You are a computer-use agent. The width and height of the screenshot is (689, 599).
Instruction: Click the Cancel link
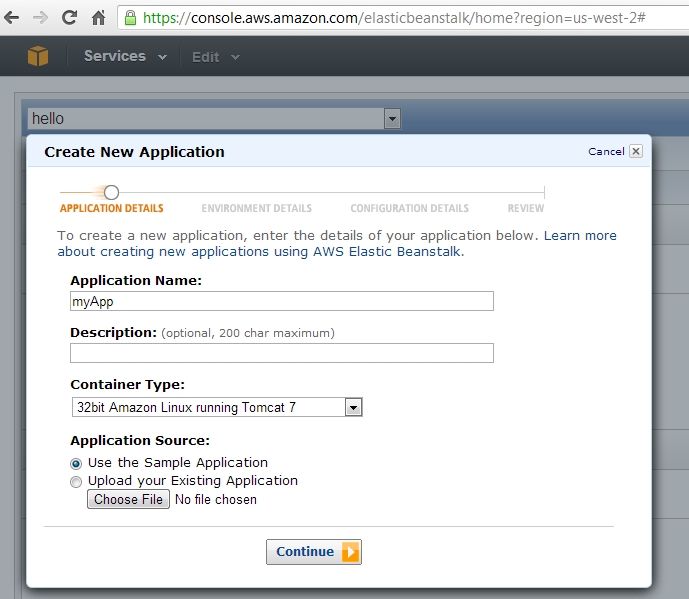point(606,152)
